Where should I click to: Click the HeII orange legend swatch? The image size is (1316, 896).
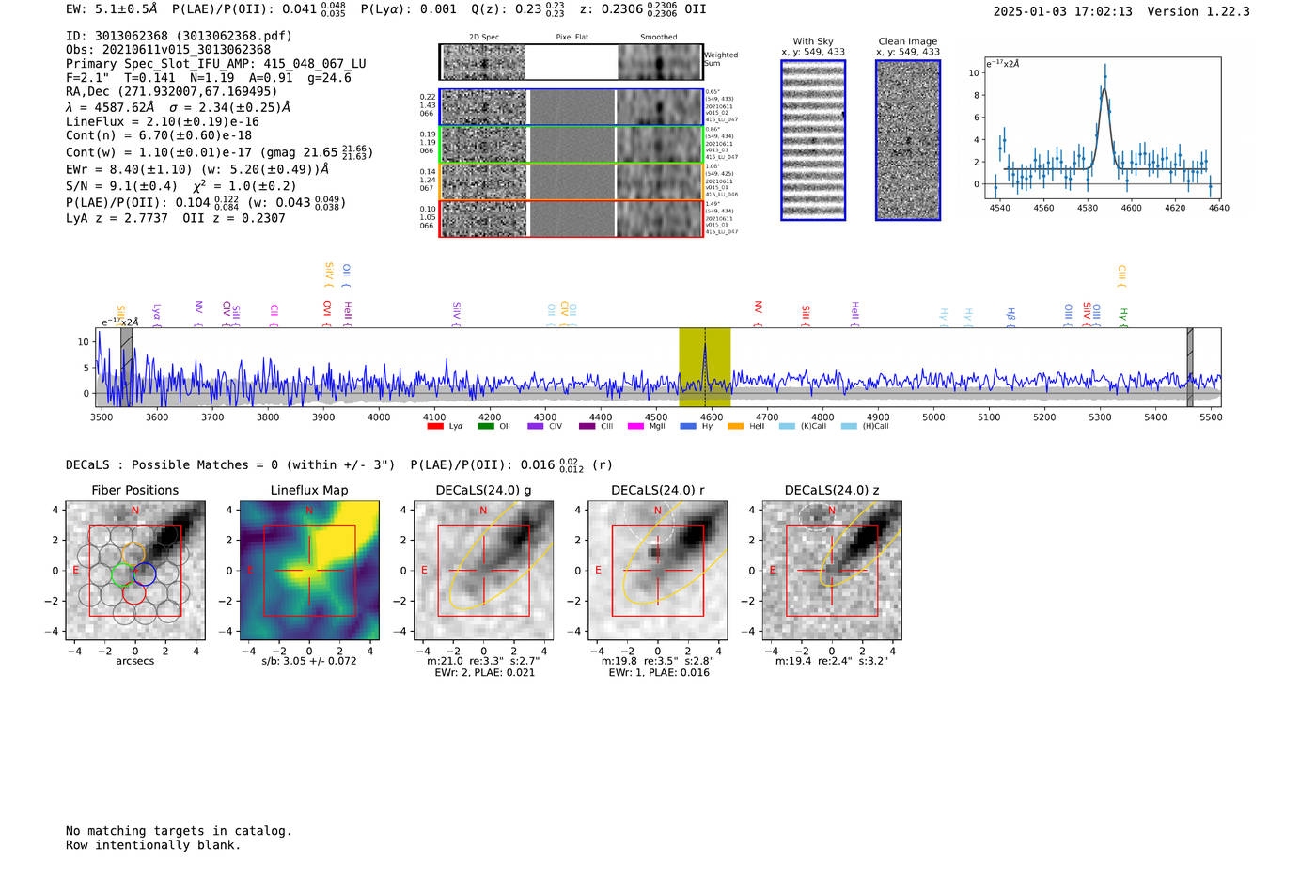tap(736, 427)
